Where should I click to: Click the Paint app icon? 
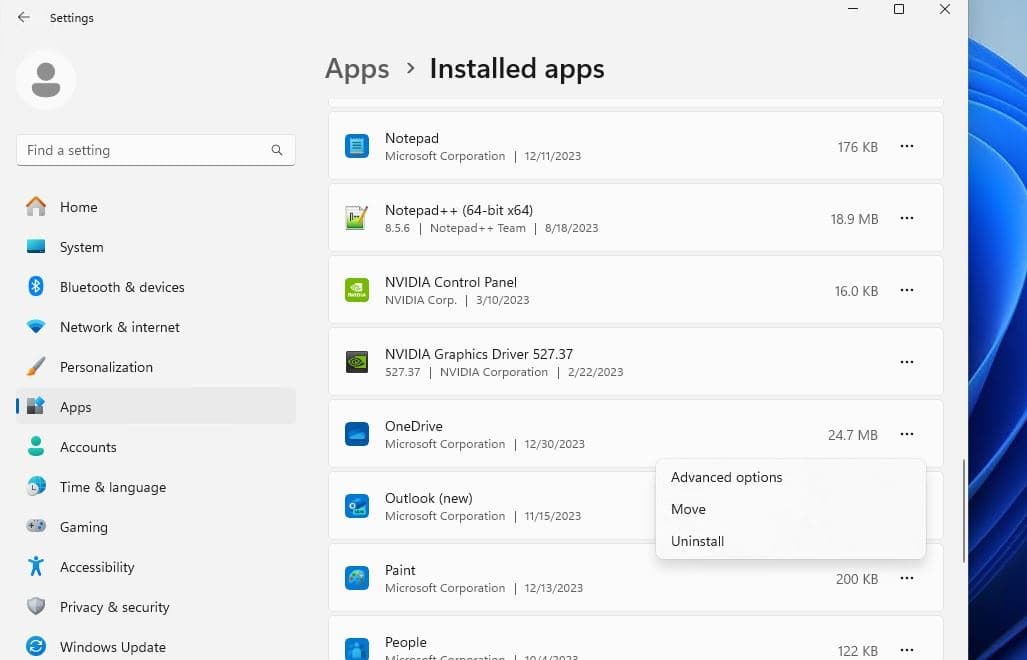pos(357,578)
